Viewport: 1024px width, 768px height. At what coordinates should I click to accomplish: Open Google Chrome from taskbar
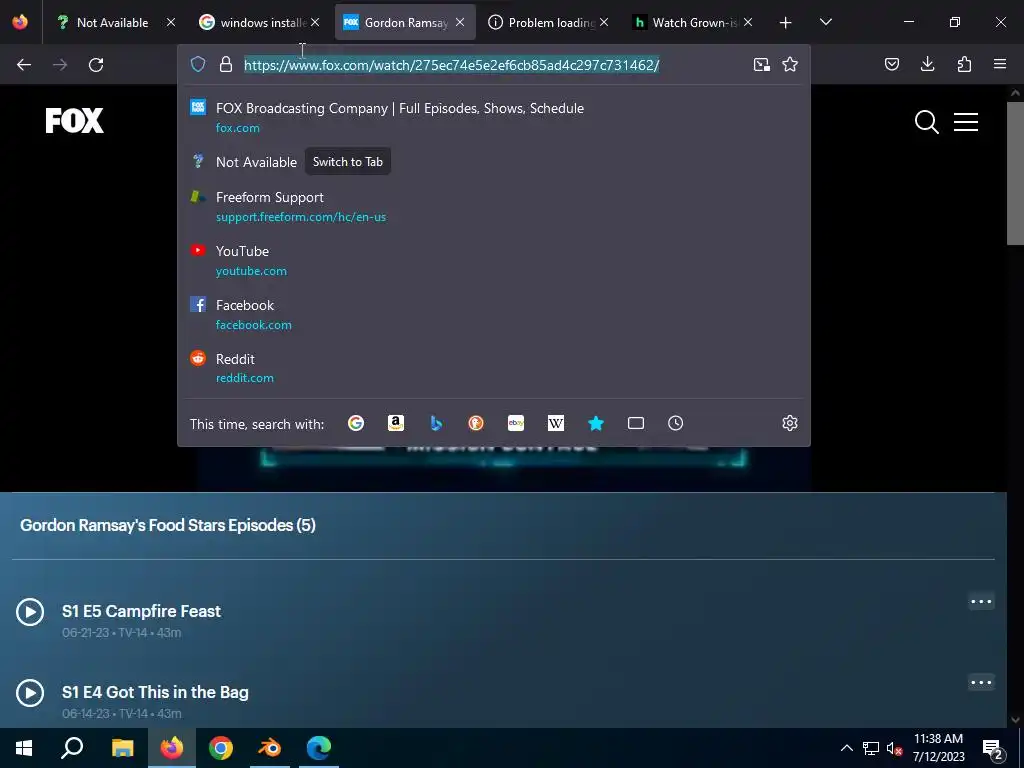pos(221,748)
